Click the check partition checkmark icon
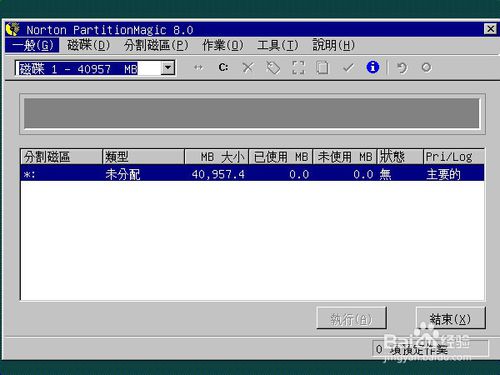The height and width of the screenshot is (375, 500). click(348, 68)
